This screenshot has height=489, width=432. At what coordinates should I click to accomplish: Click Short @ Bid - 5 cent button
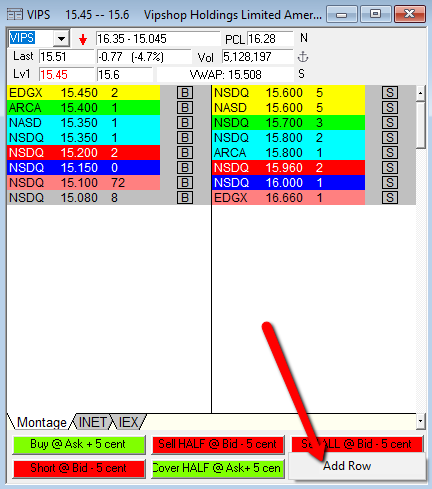(x=79, y=468)
